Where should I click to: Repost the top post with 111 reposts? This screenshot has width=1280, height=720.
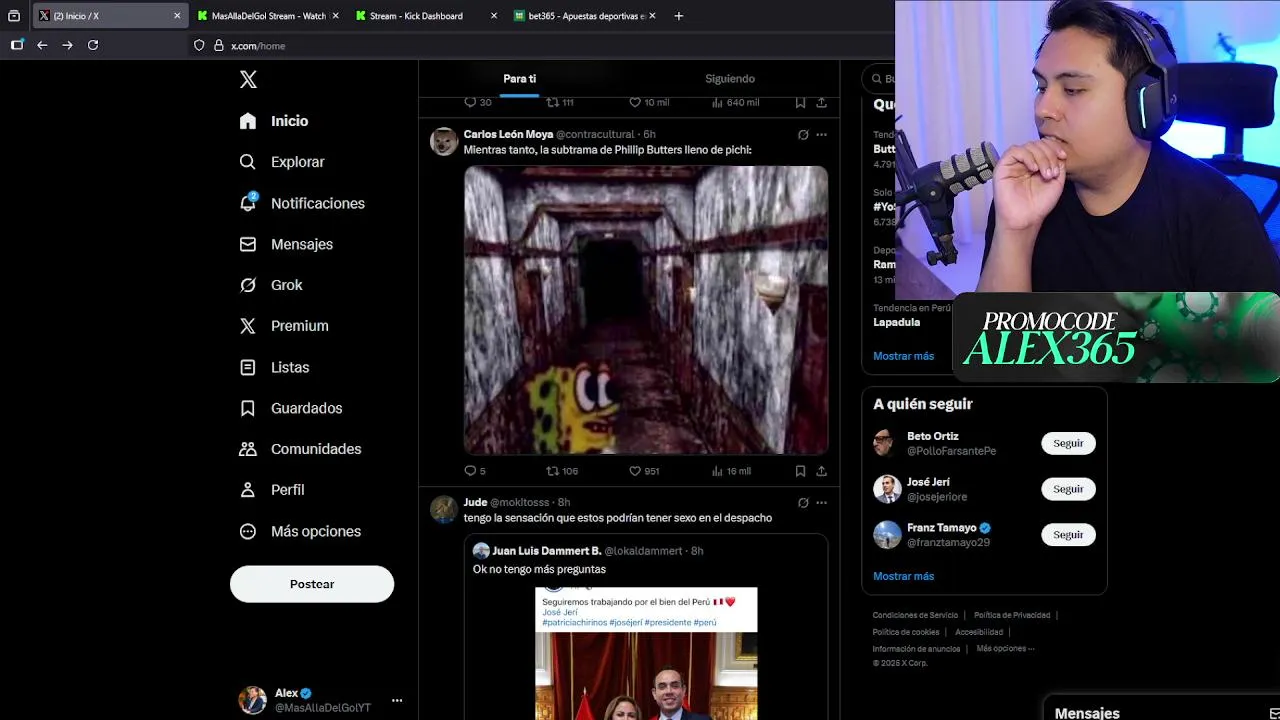coord(553,102)
